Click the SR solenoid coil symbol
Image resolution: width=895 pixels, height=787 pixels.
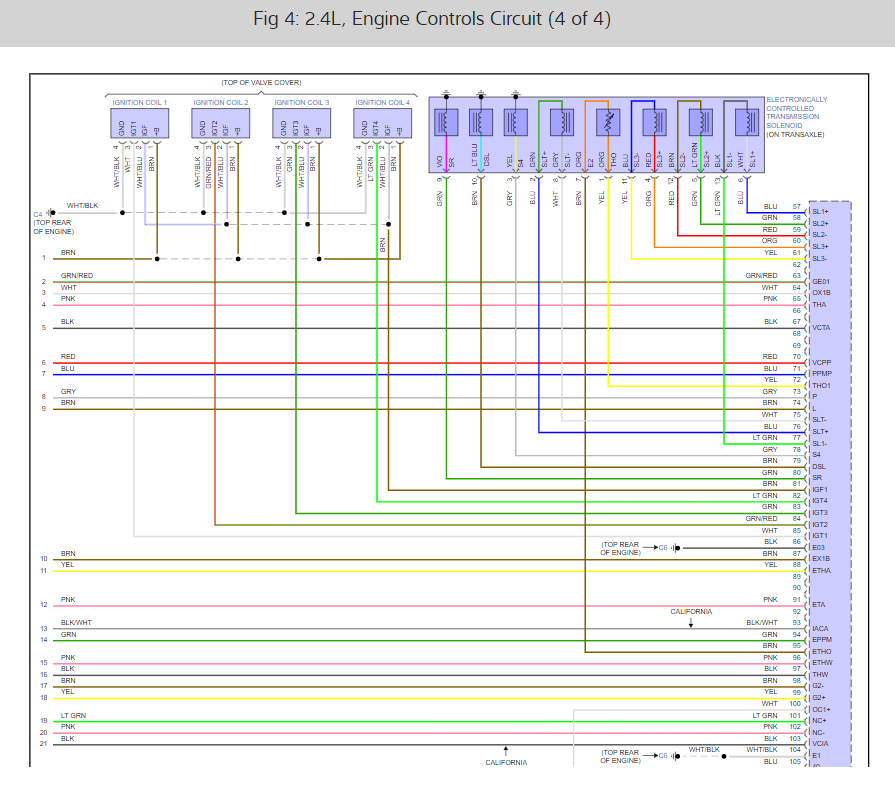coord(446,122)
